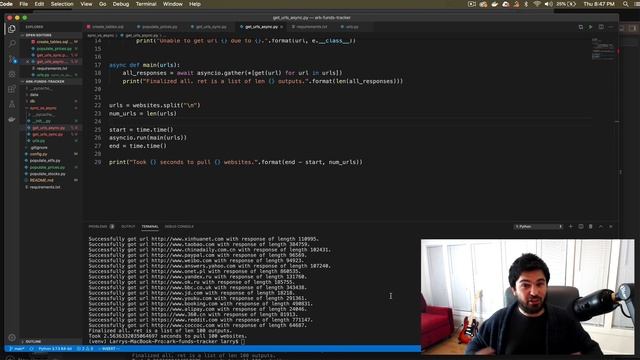Open the Manage gear at the activity bar bottom
Image resolution: width=640 pixels, height=360 pixels.
coord(12,338)
